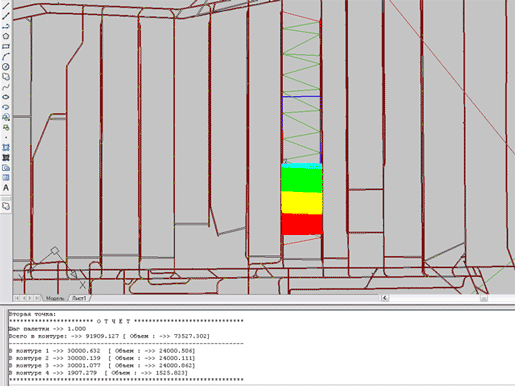Pick the Arc tool
Viewport: 515px width, 386px height.
tap(6, 57)
